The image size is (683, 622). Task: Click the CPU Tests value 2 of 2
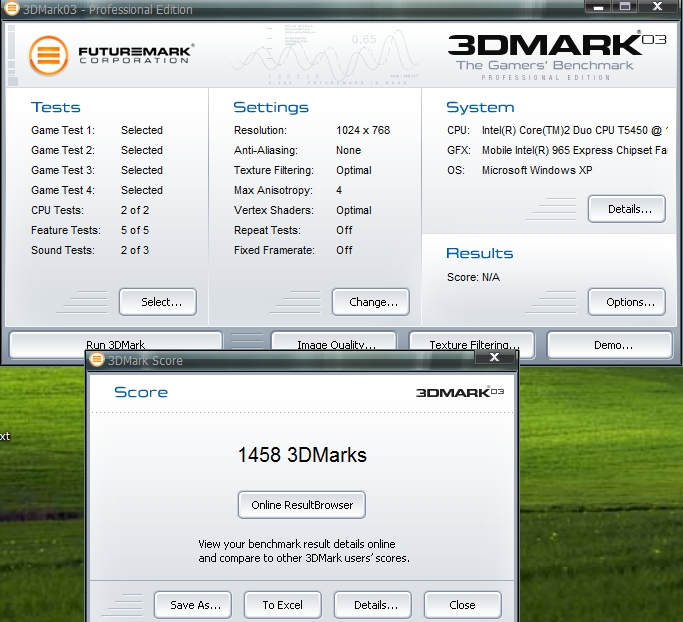point(135,210)
